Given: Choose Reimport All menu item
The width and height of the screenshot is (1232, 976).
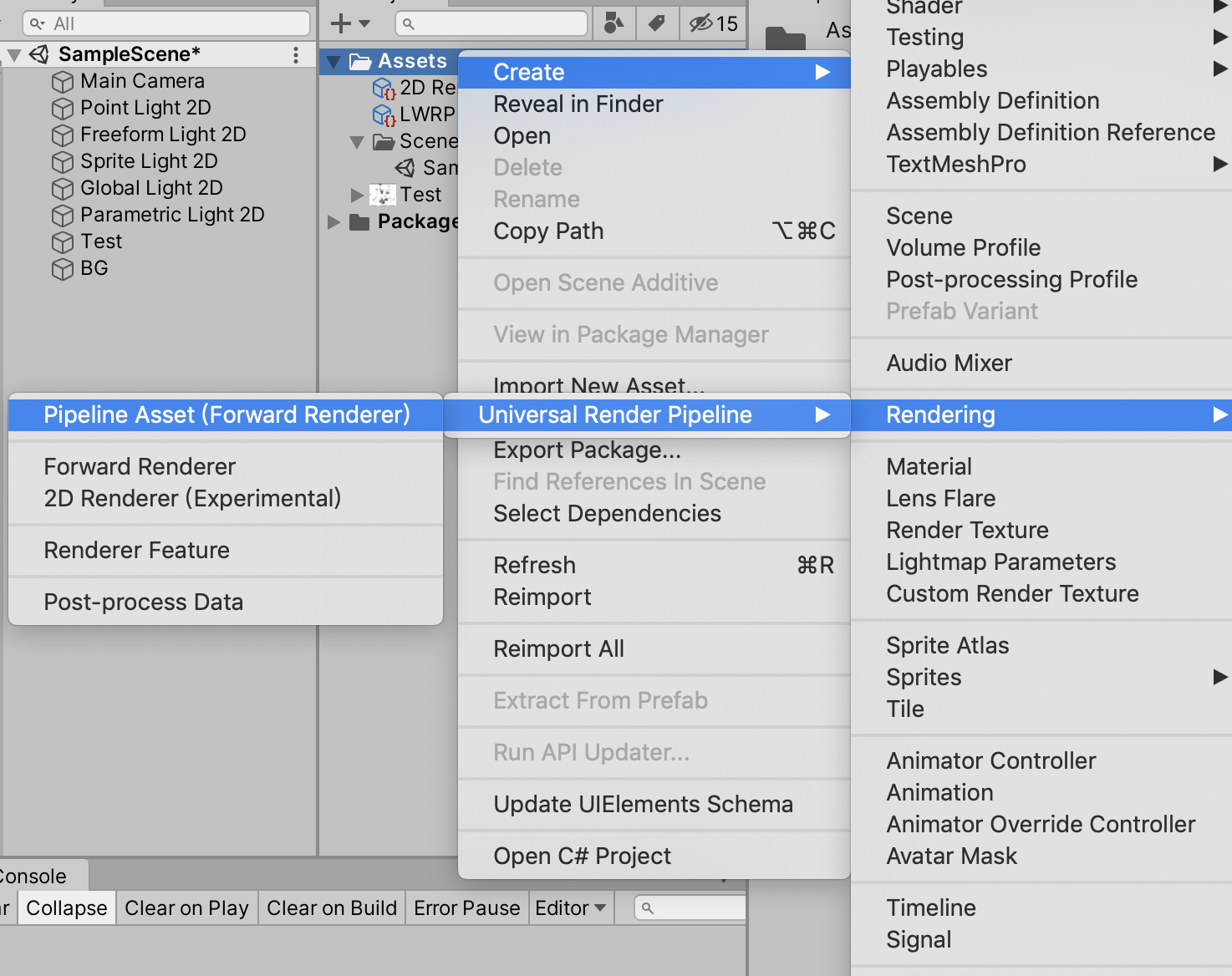Looking at the screenshot, I should [654, 648].
